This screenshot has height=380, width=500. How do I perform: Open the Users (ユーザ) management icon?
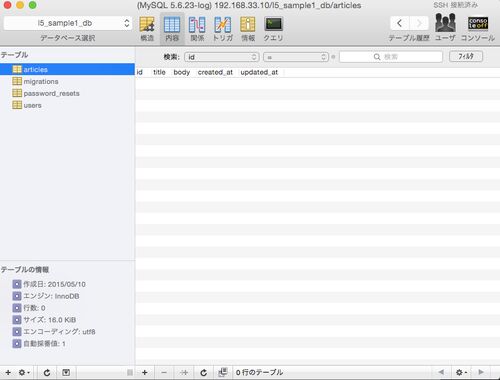pyautogui.click(x=445, y=23)
